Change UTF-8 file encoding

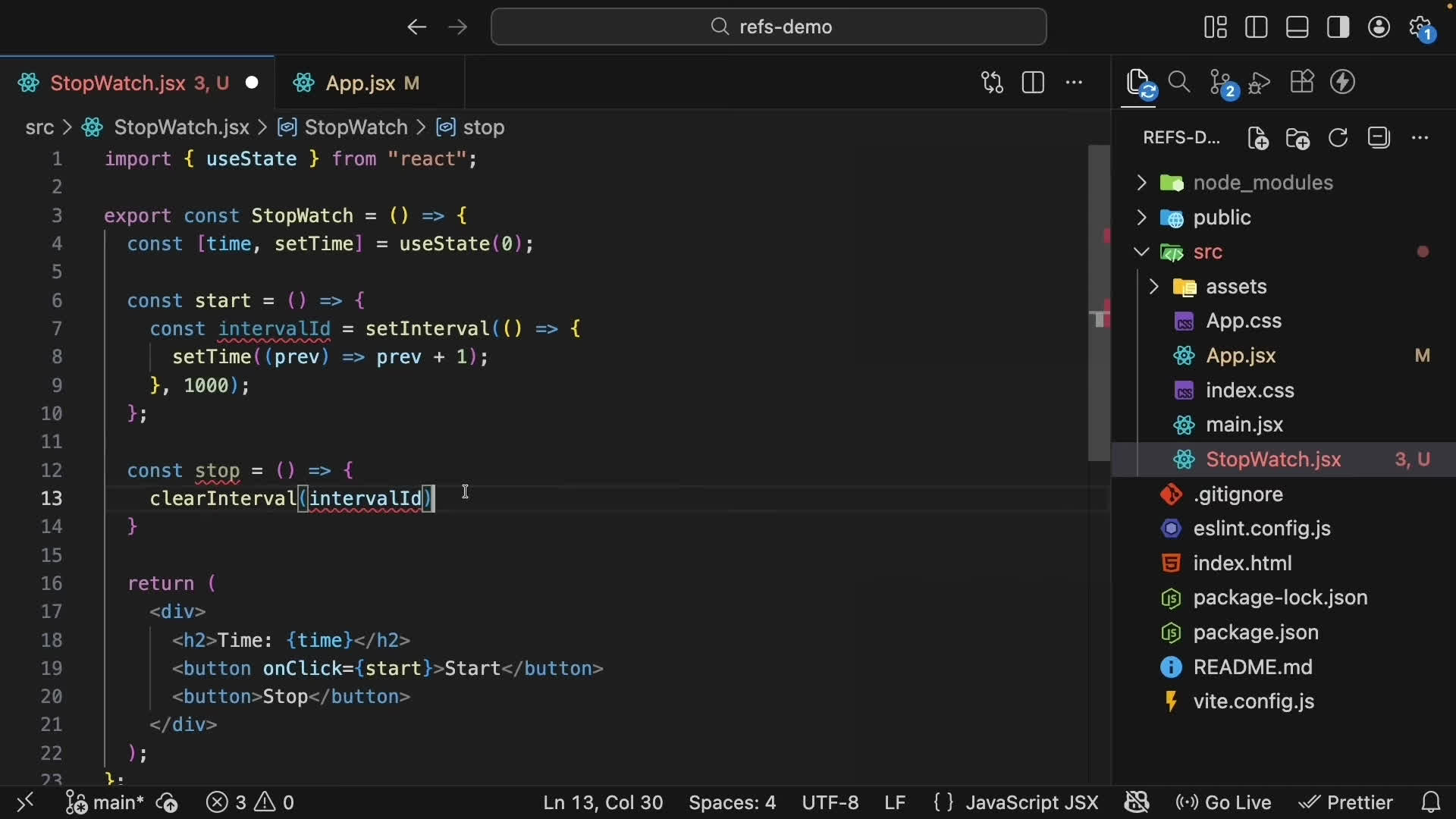click(x=830, y=803)
